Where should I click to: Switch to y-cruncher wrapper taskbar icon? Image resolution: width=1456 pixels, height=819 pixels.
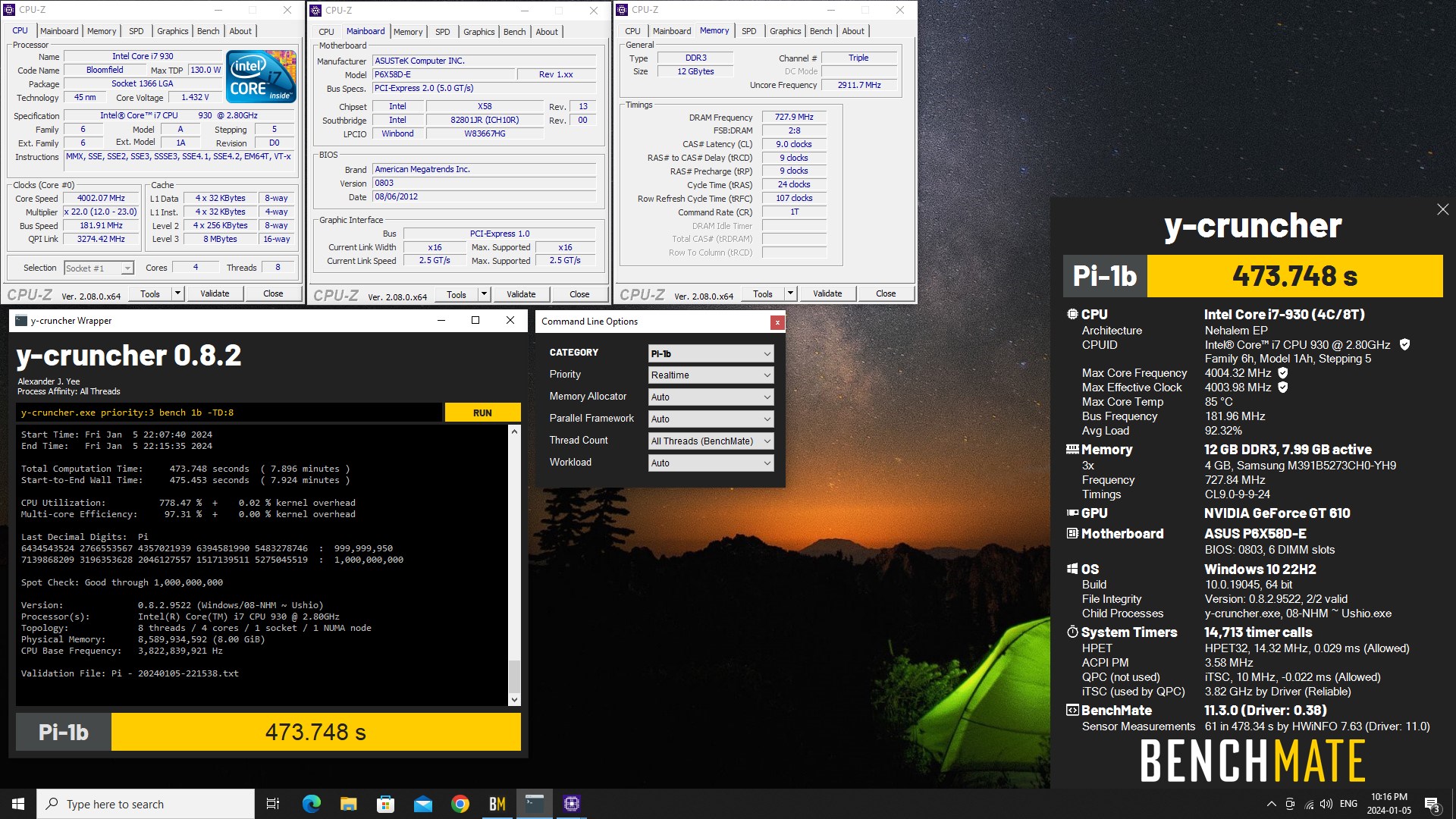(534, 804)
